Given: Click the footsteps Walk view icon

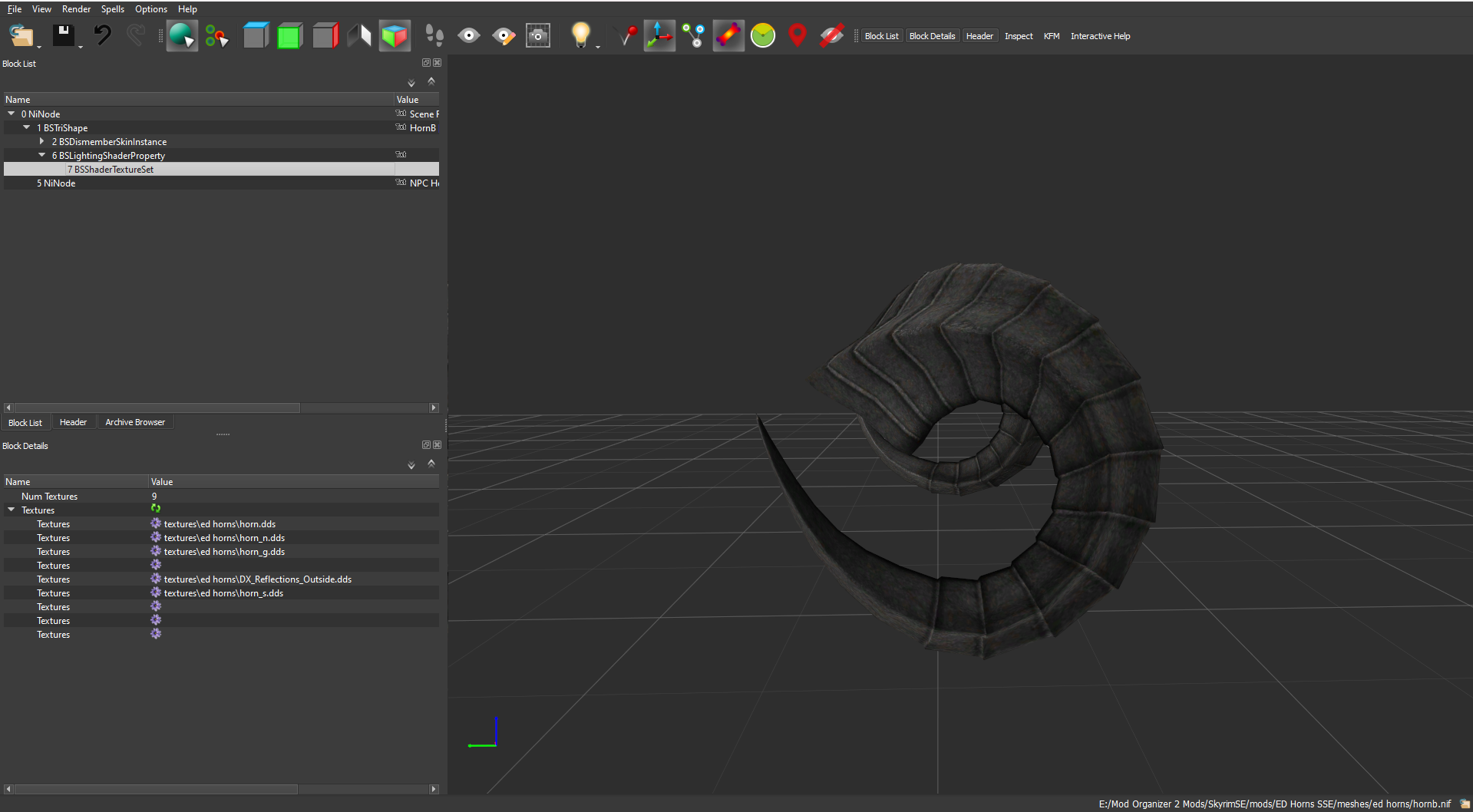Looking at the screenshot, I should pyautogui.click(x=434, y=36).
